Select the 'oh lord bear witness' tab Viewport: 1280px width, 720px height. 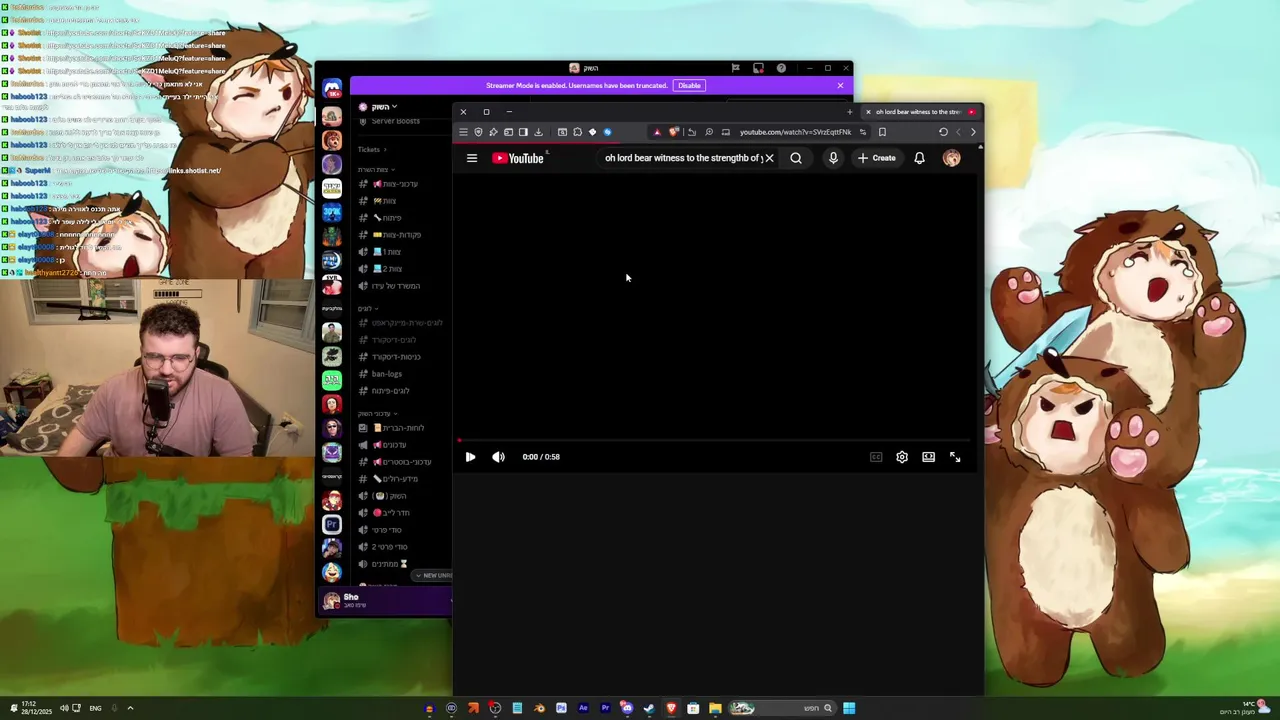(x=920, y=112)
